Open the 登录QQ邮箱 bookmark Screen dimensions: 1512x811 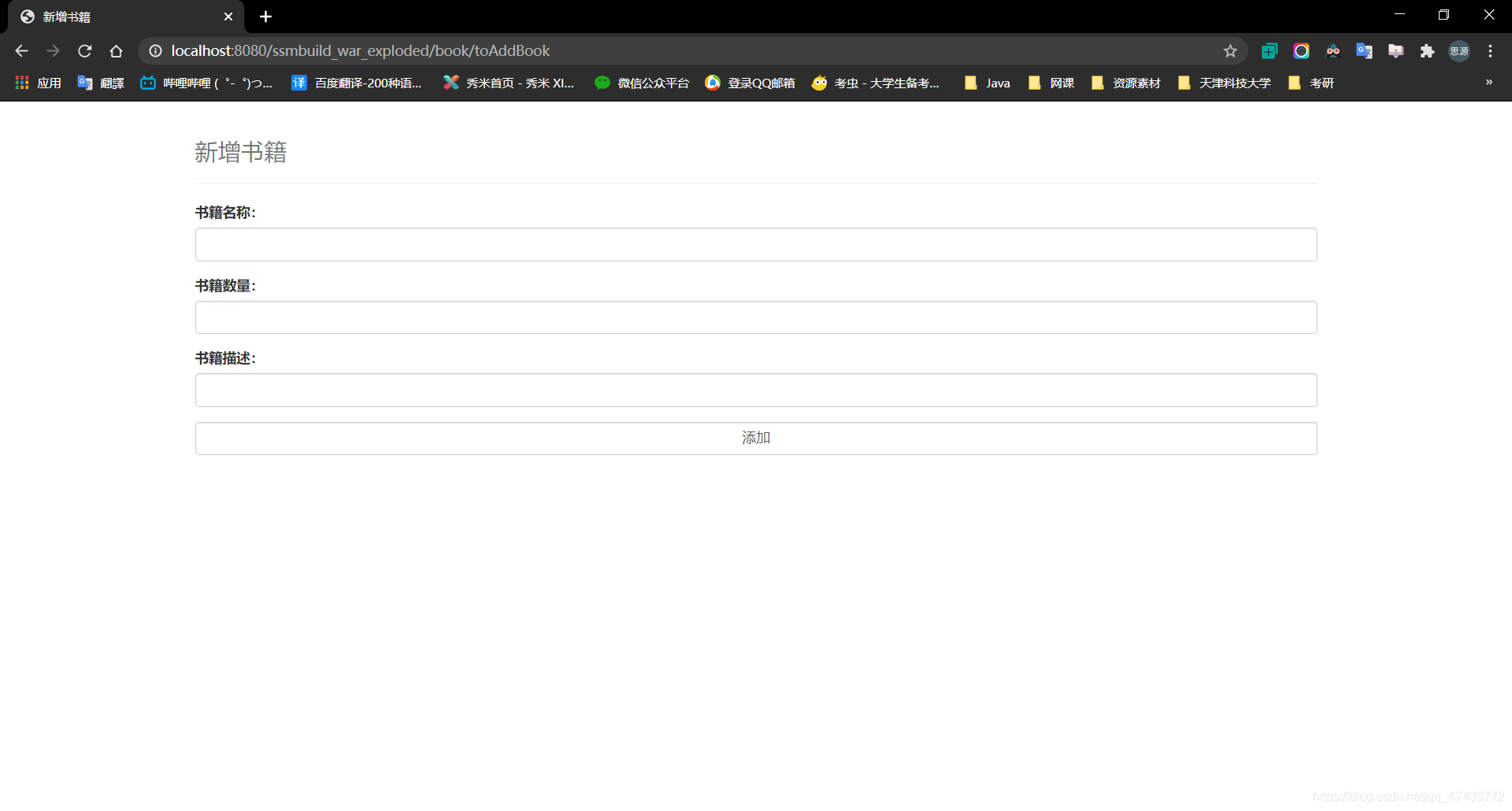coord(750,83)
